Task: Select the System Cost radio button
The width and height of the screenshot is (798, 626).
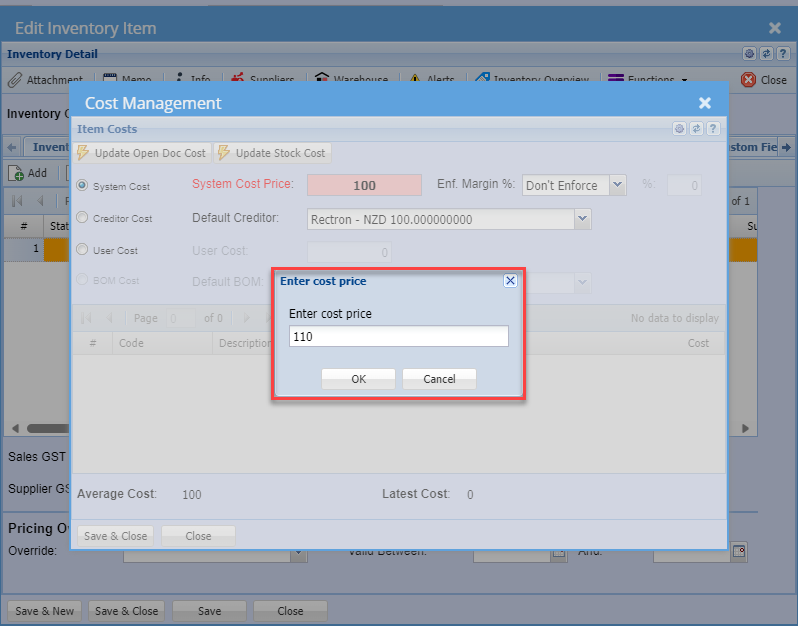Action: pos(83,186)
